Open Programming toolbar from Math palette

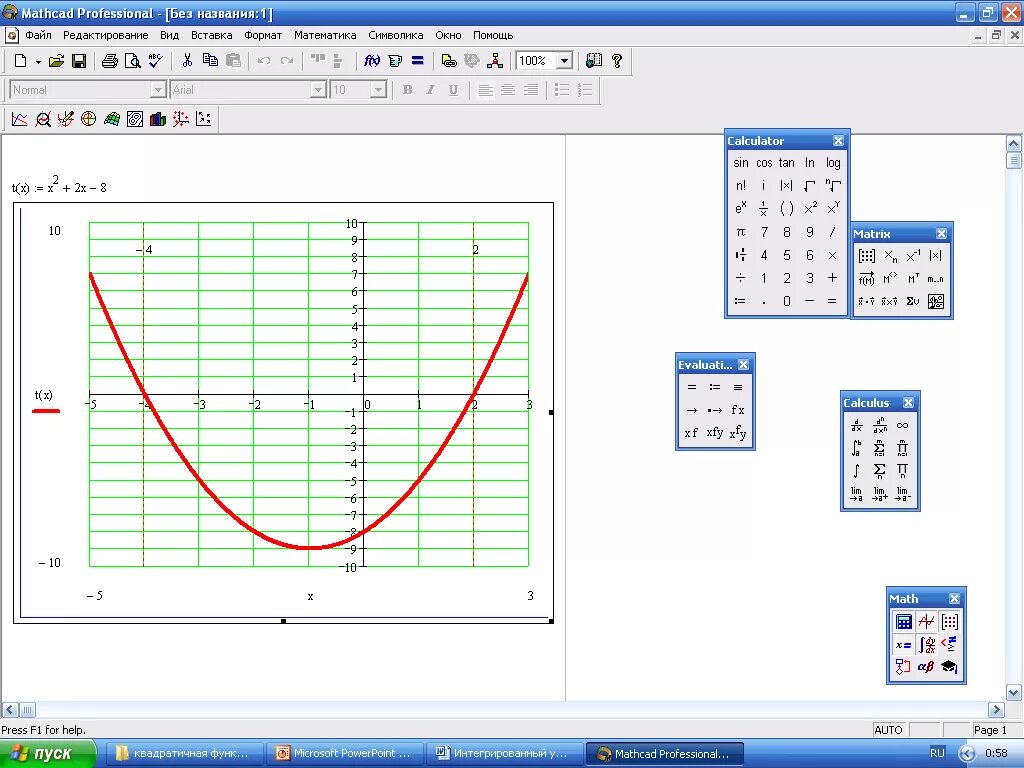[903, 667]
